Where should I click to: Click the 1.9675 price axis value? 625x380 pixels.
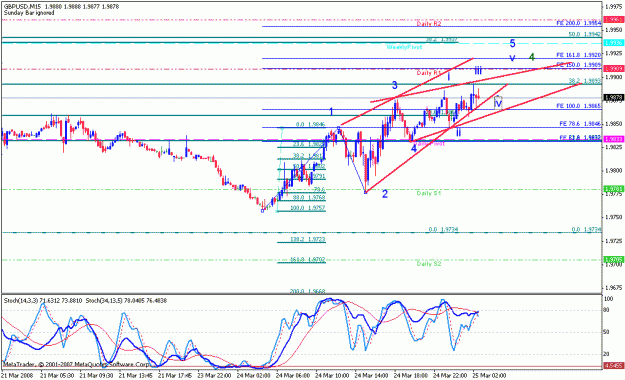point(613,287)
